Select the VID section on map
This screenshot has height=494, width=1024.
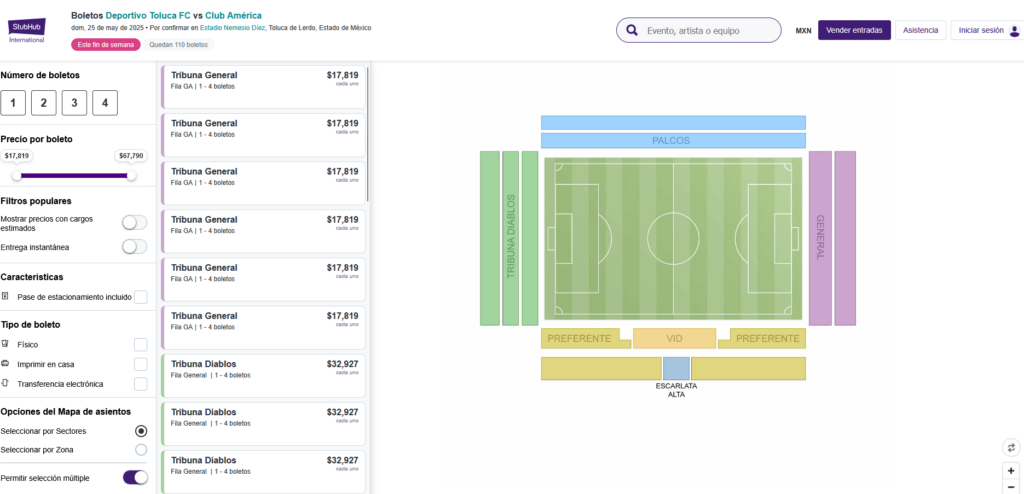pos(674,338)
